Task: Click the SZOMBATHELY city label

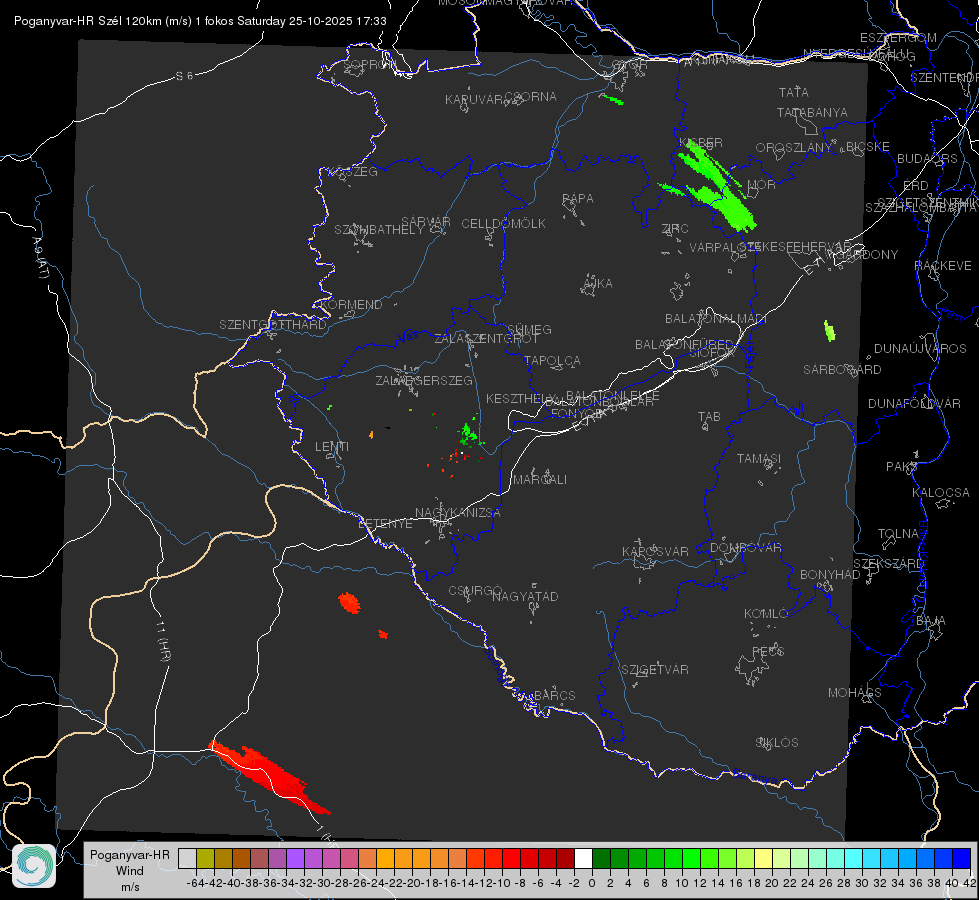Action: coord(379,230)
